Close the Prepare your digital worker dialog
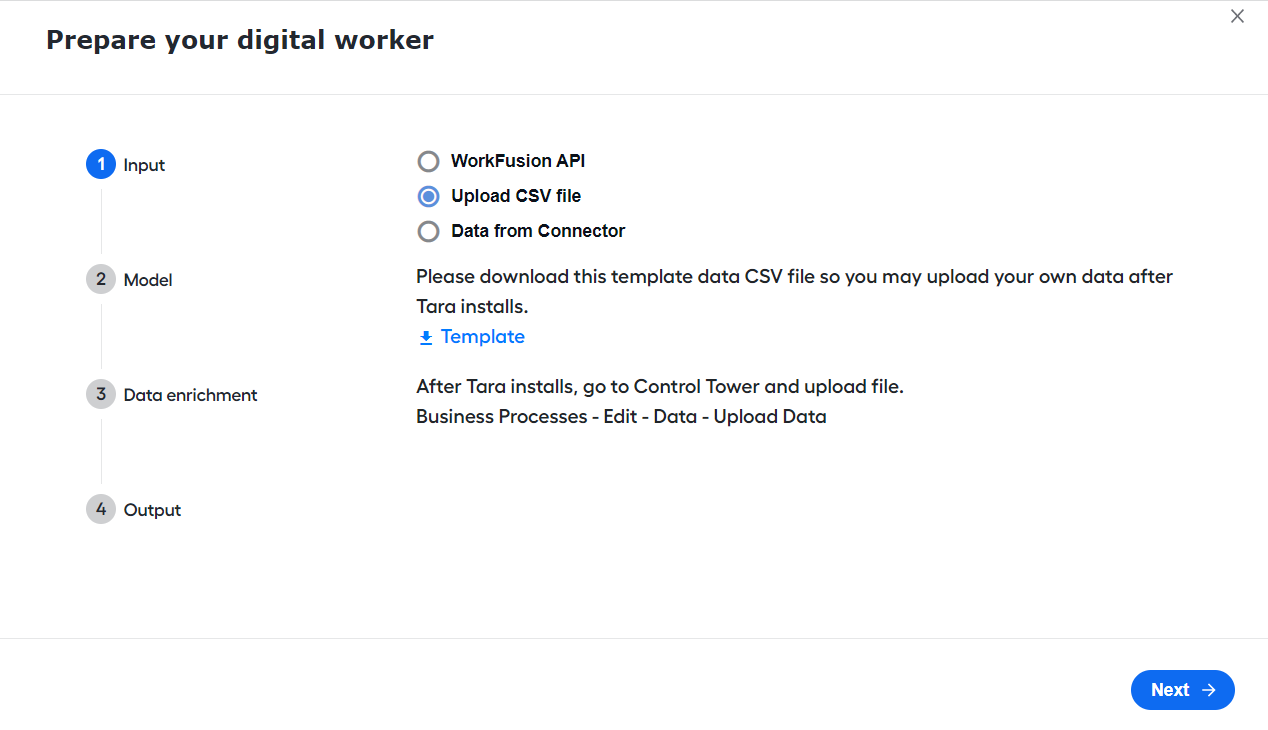This screenshot has height=730, width=1268. (x=1238, y=16)
